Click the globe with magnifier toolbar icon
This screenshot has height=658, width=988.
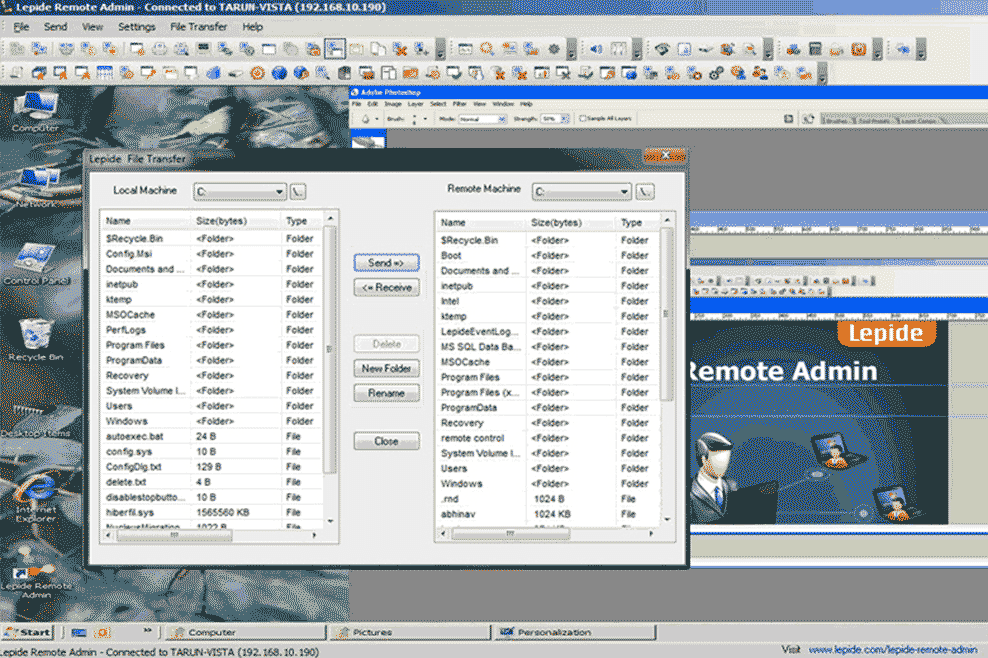click(x=301, y=73)
